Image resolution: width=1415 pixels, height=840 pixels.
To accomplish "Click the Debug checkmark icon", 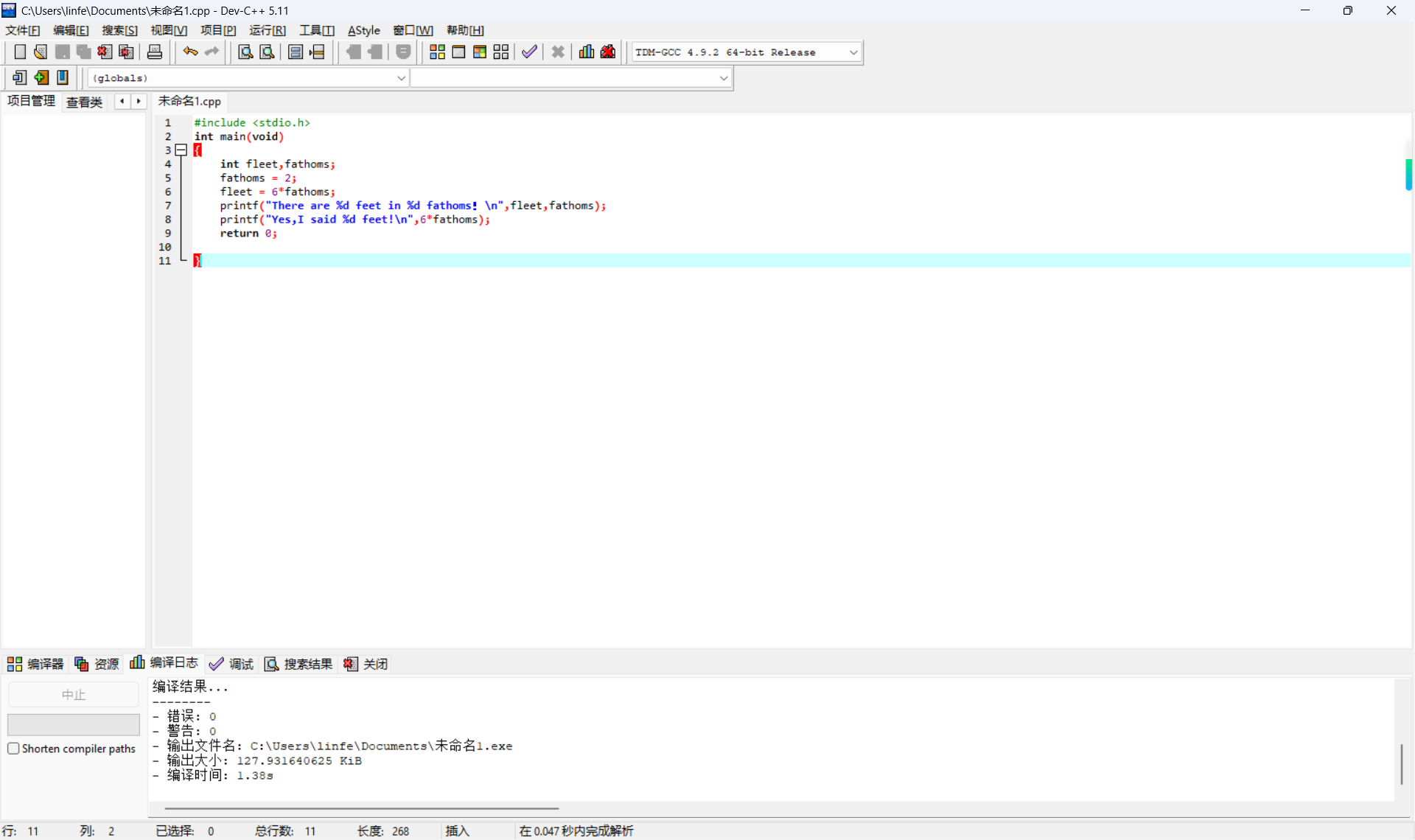I will click(x=529, y=52).
